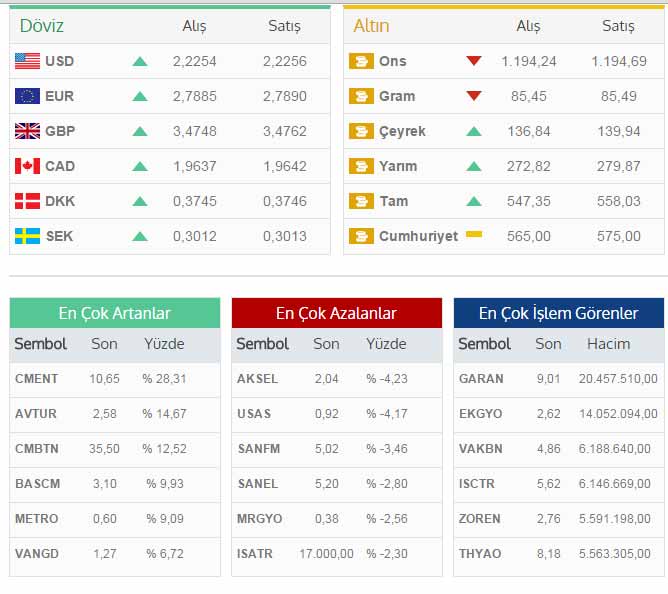Viewport: 668px width, 594px height.
Task: Select the Swedish flag icon beside SEK
Action: pyautogui.click(x=27, y=236)
